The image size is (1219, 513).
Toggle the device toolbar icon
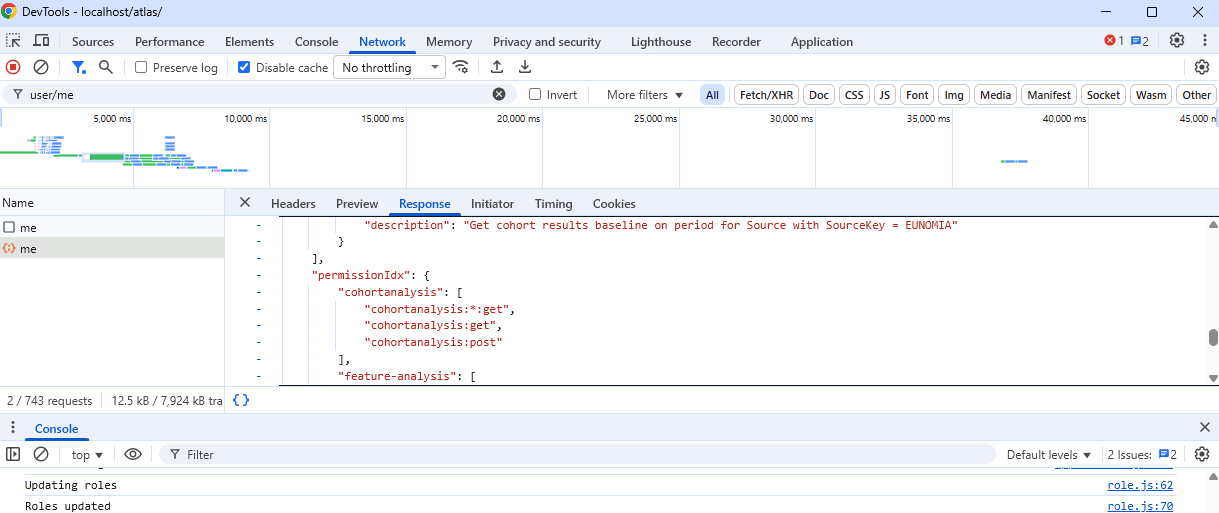tap(41, 41)
